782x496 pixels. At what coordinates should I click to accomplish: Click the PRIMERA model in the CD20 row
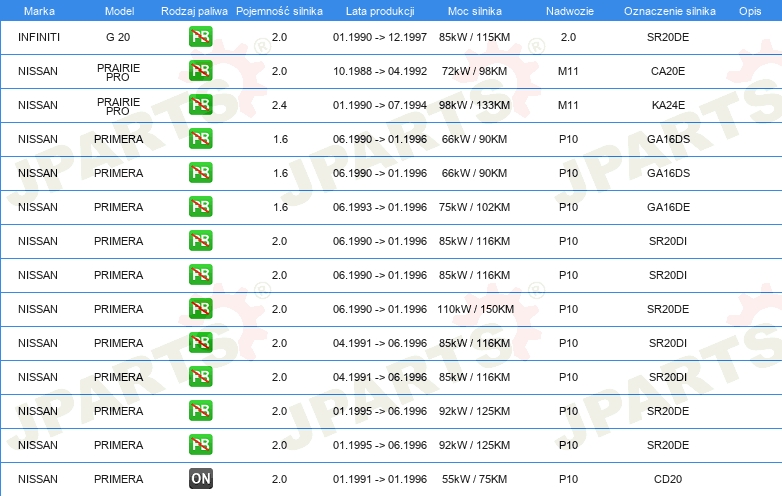(x=118, y=479)
